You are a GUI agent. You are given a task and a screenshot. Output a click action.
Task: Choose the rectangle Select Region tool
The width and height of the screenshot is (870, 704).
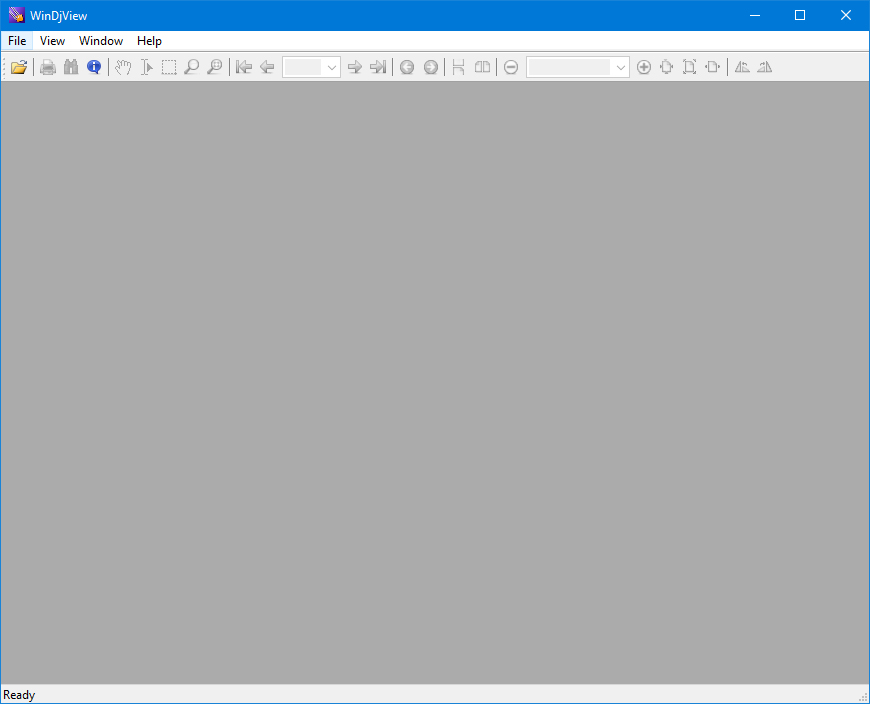[169, 67]
